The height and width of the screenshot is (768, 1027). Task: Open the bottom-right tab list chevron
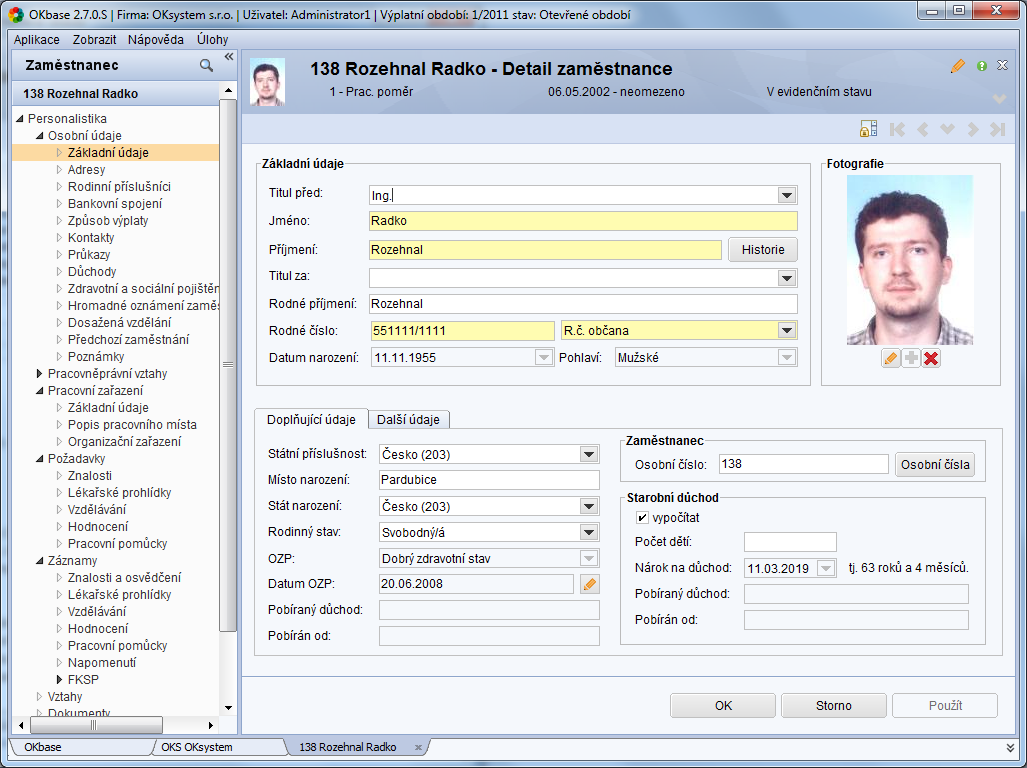[x=1010, y=747]
